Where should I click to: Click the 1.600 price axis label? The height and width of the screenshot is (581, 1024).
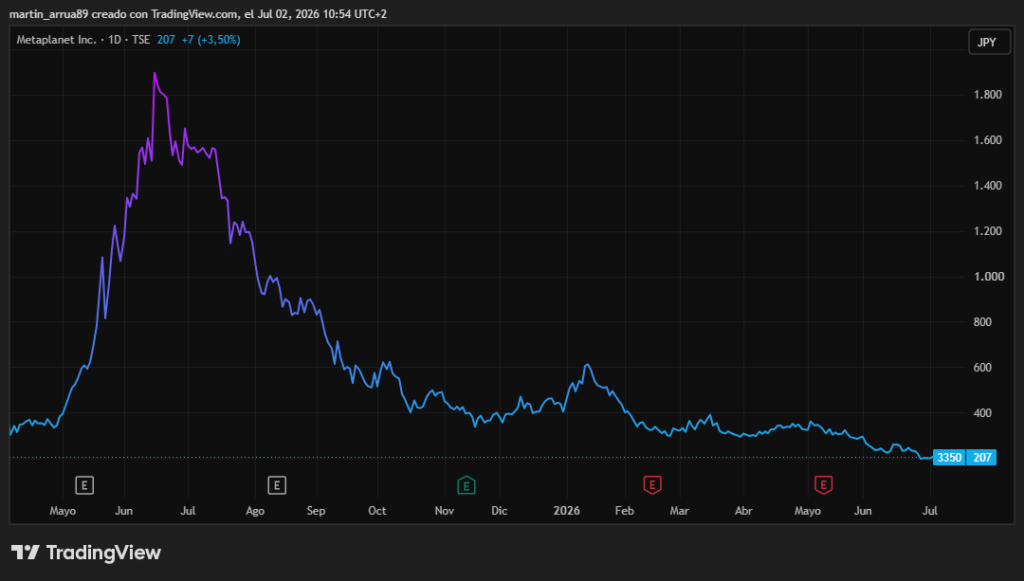click(987, 140)
